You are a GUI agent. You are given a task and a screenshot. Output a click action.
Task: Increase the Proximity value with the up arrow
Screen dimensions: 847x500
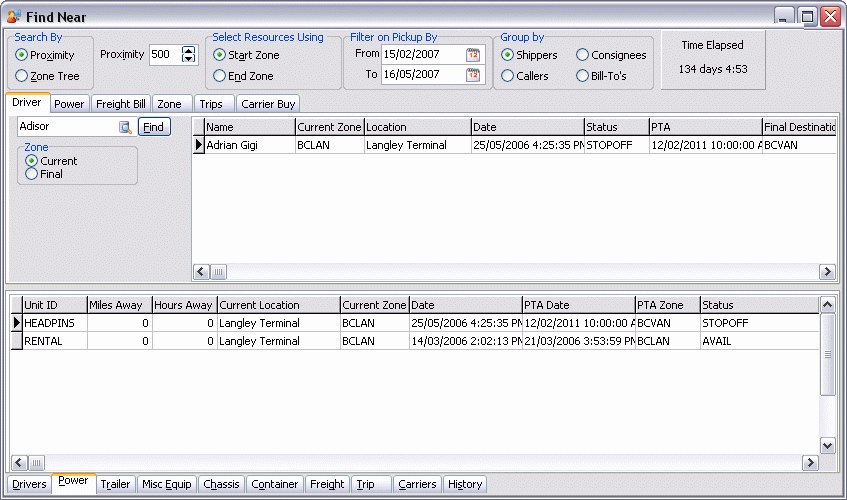(188, 50)
